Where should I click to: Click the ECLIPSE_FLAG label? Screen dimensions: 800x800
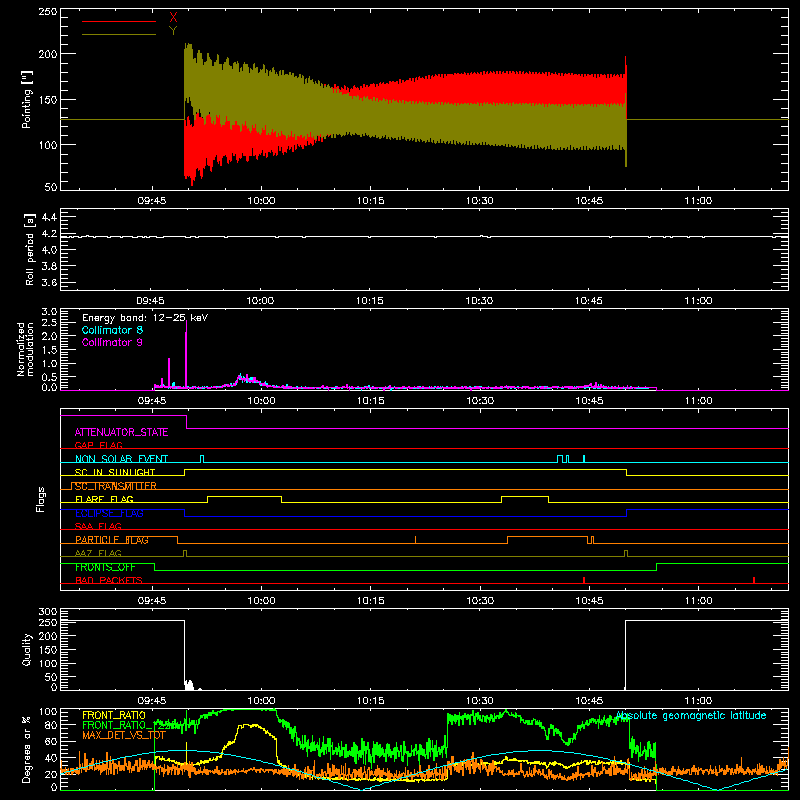109,513
